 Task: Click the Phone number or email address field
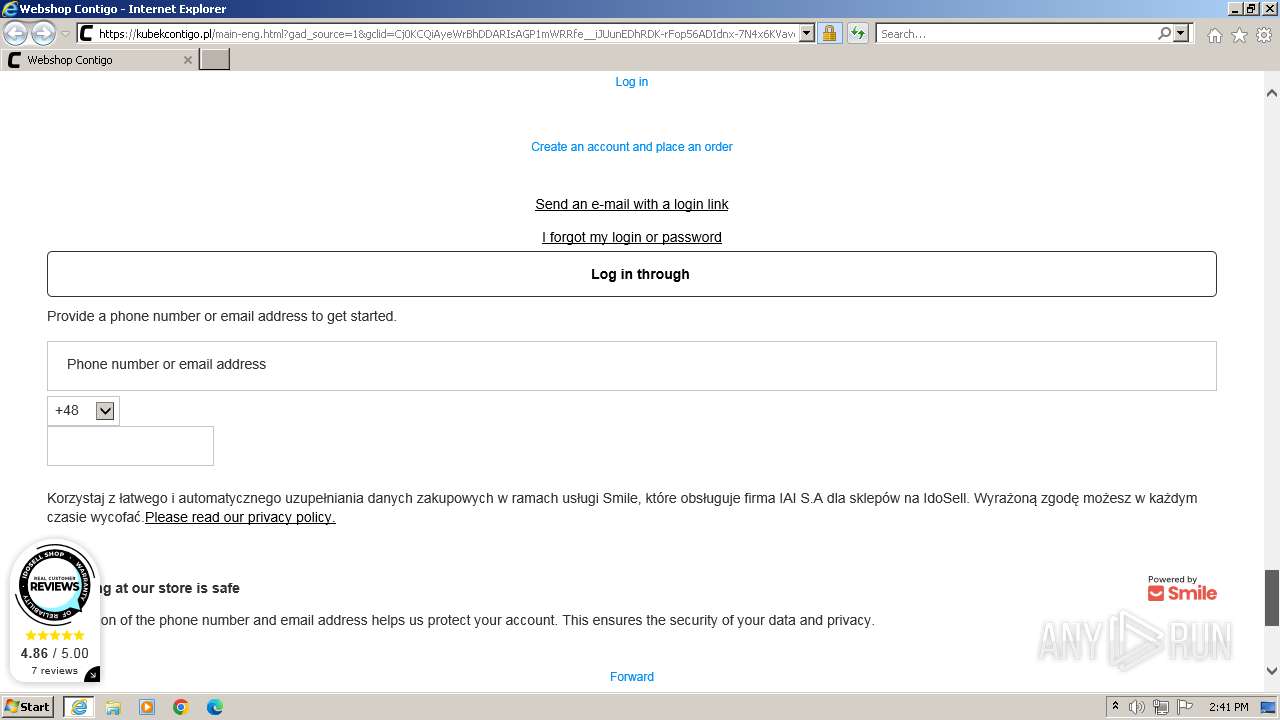pos(632,366)
